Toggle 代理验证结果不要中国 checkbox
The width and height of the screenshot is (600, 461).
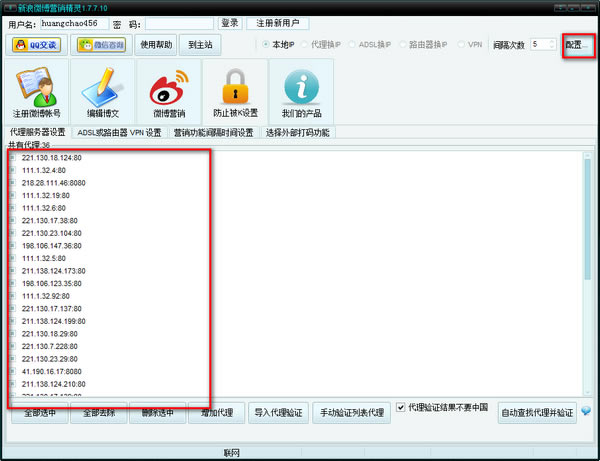[400, 407]
